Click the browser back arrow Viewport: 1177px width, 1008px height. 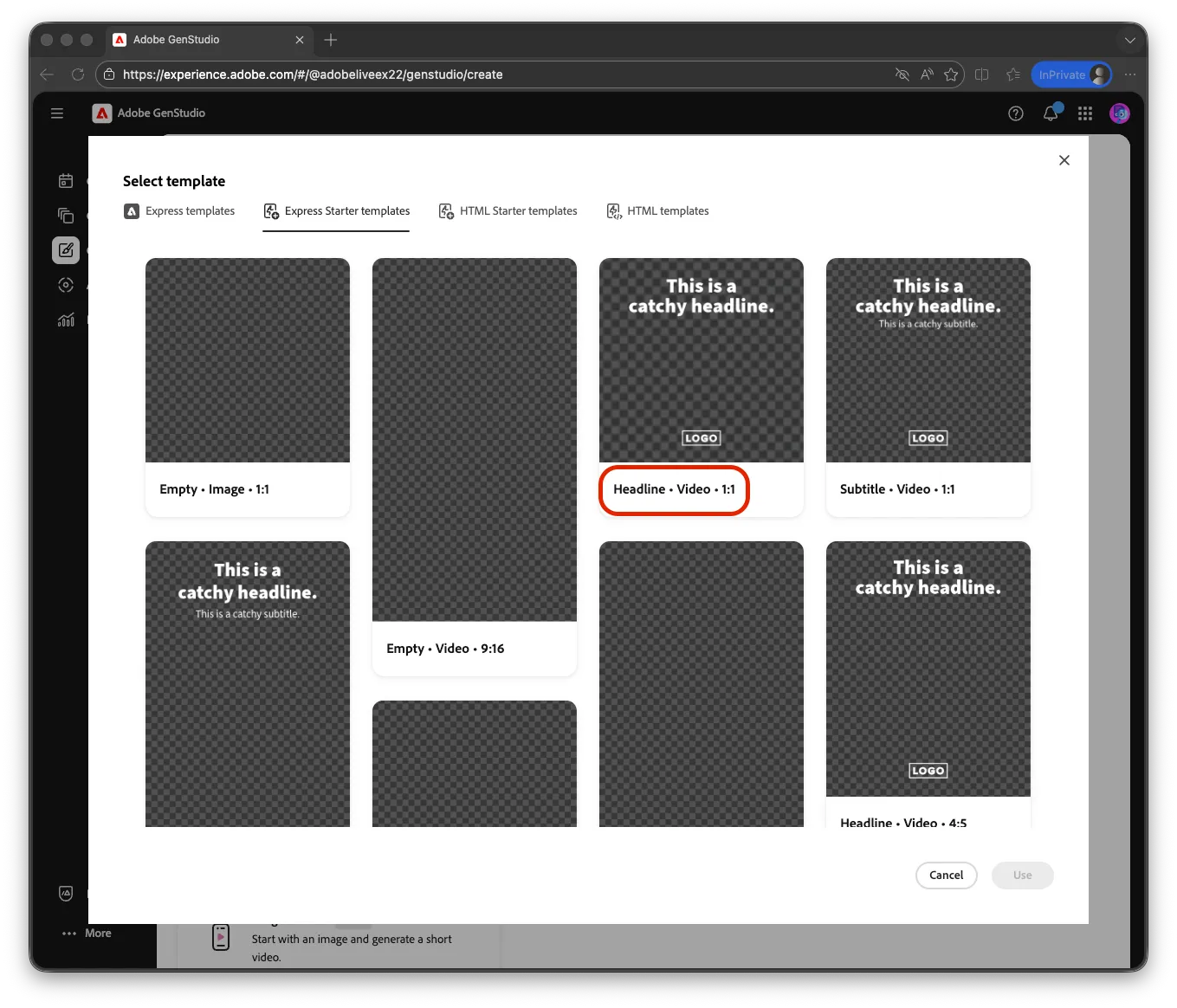(47, 74)
